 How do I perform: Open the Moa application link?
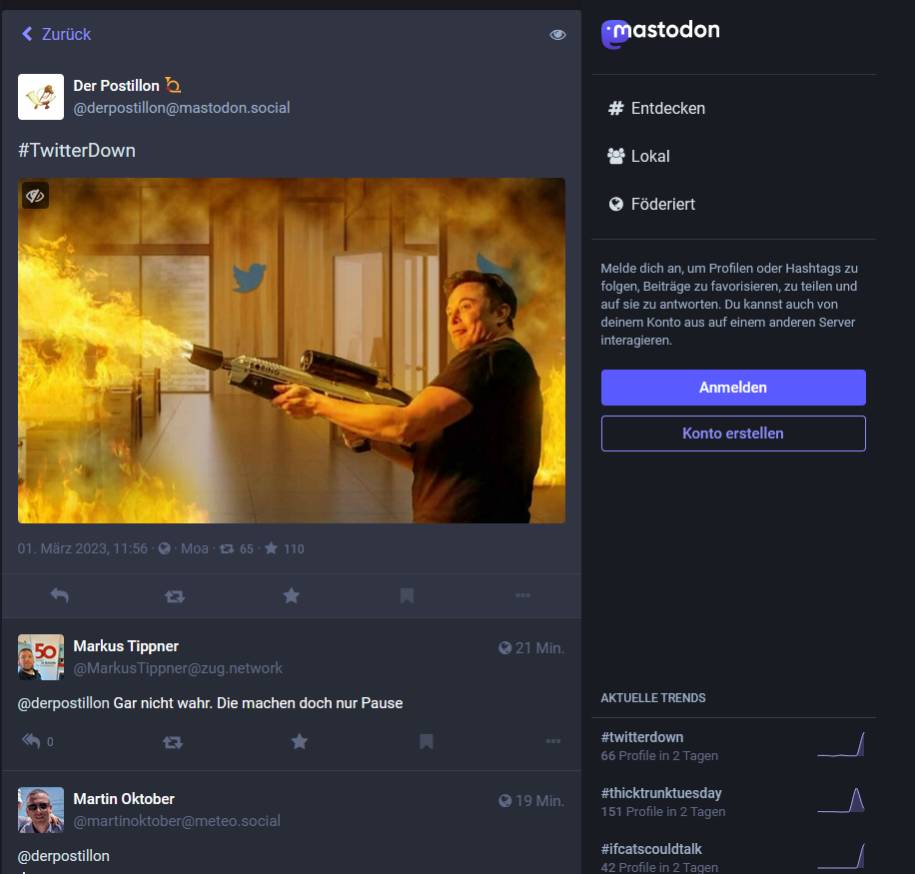(x=194, y=548)
